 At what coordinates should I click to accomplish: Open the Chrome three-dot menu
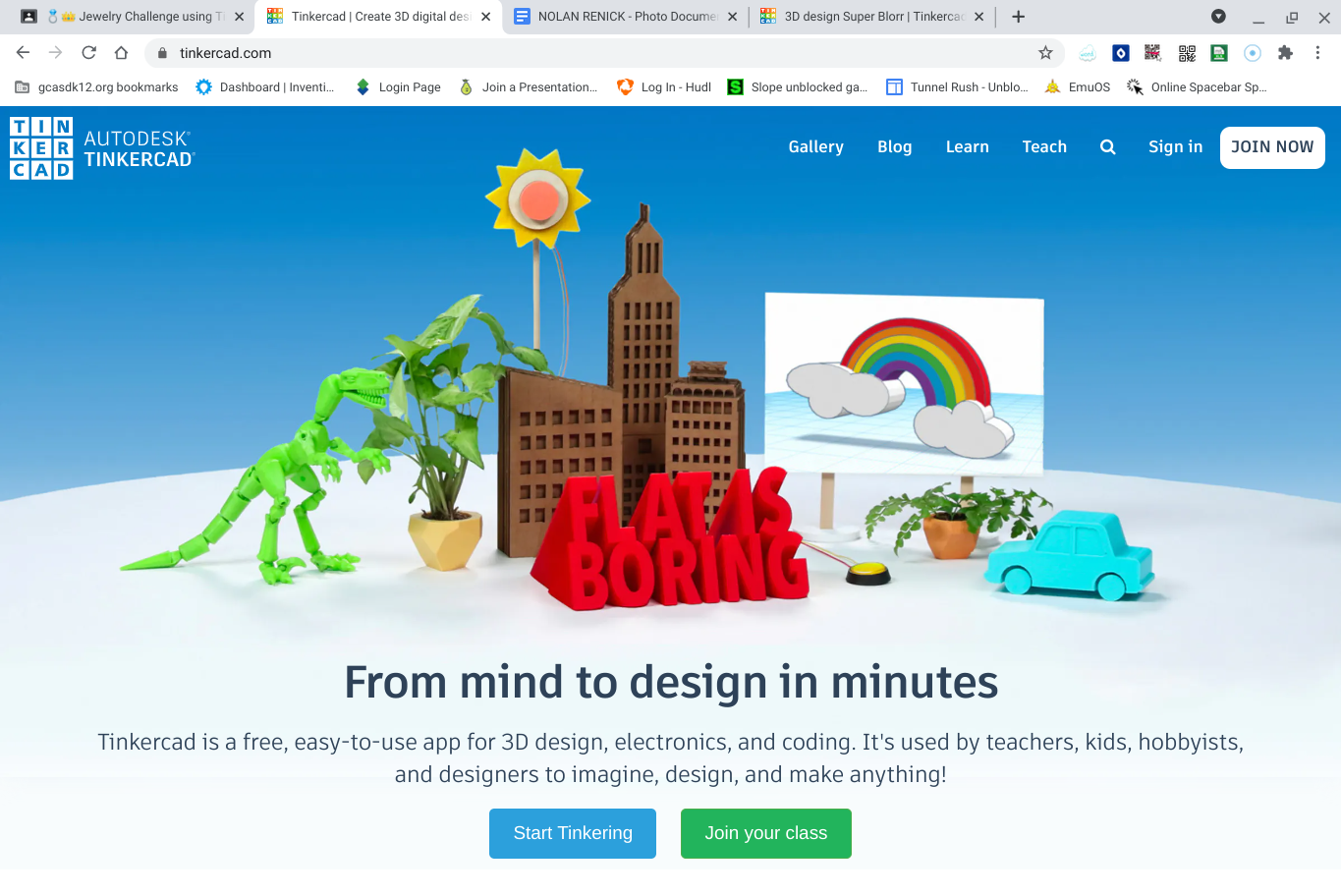tap(1318, 53)
